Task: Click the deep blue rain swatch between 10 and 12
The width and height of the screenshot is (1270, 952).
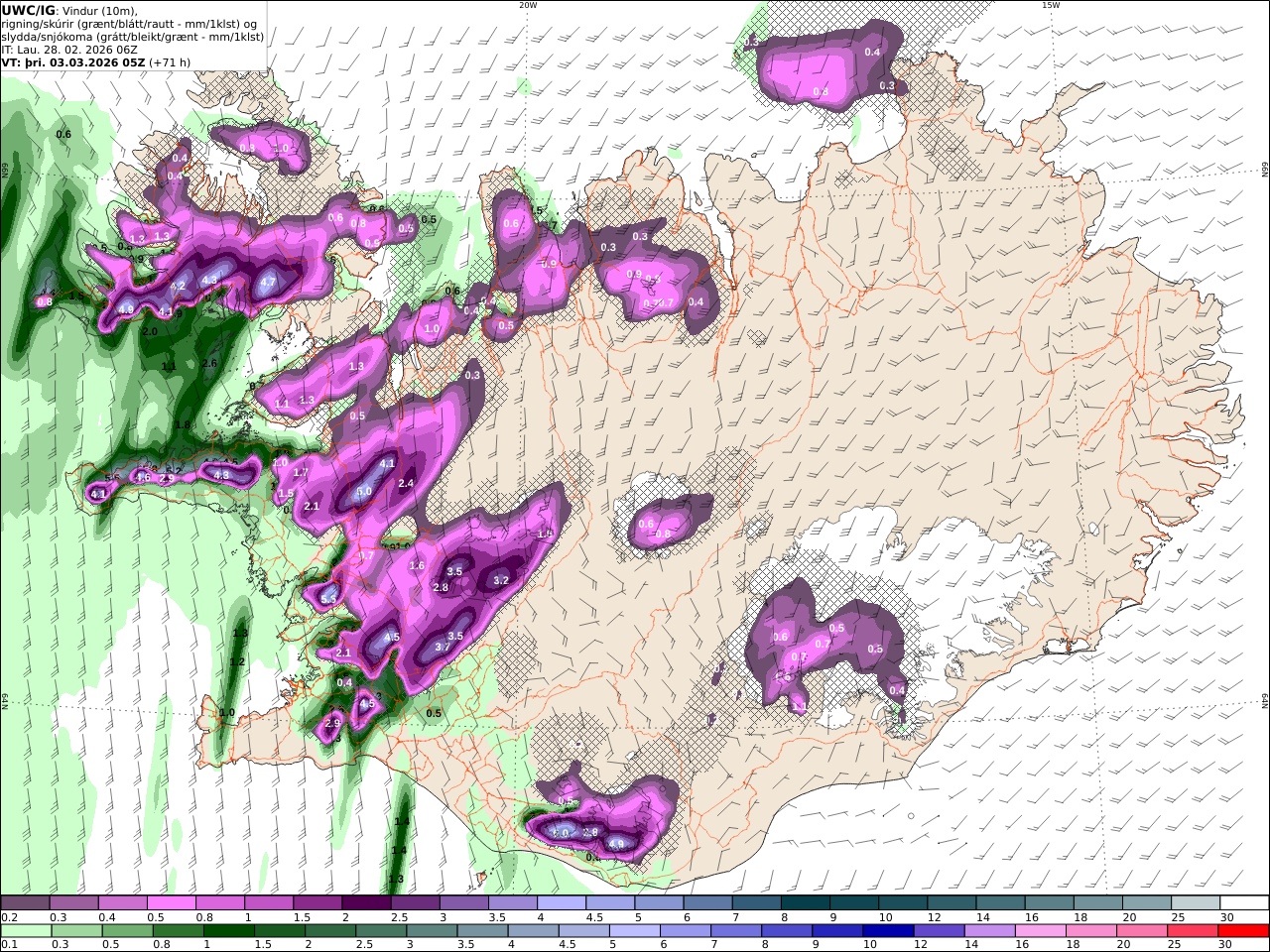Action: coord(888,931)
